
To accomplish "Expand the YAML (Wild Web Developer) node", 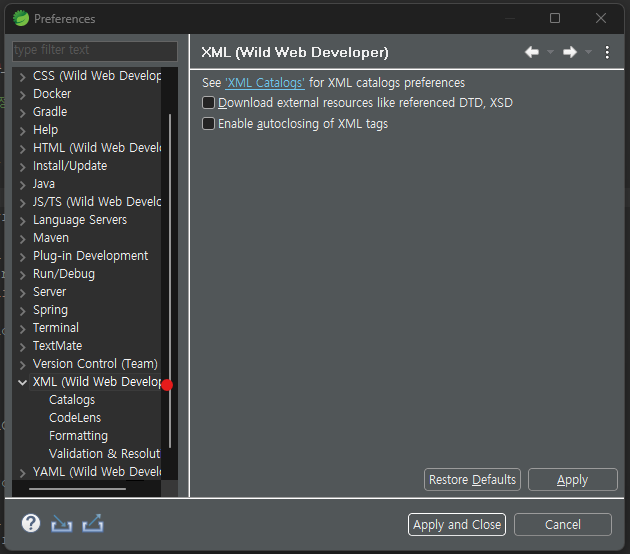I will 23,472.
